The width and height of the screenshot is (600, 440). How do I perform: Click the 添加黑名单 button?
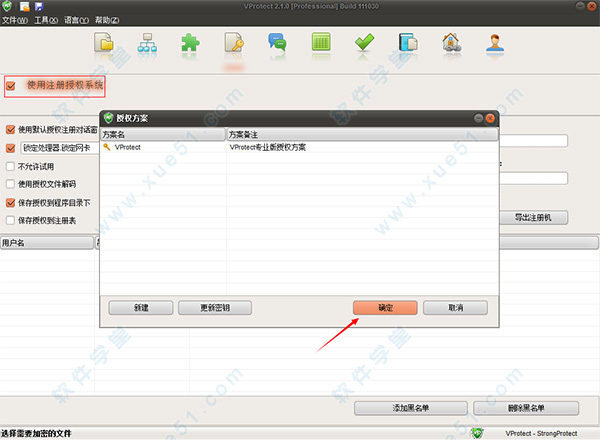[x=411, y=408]
